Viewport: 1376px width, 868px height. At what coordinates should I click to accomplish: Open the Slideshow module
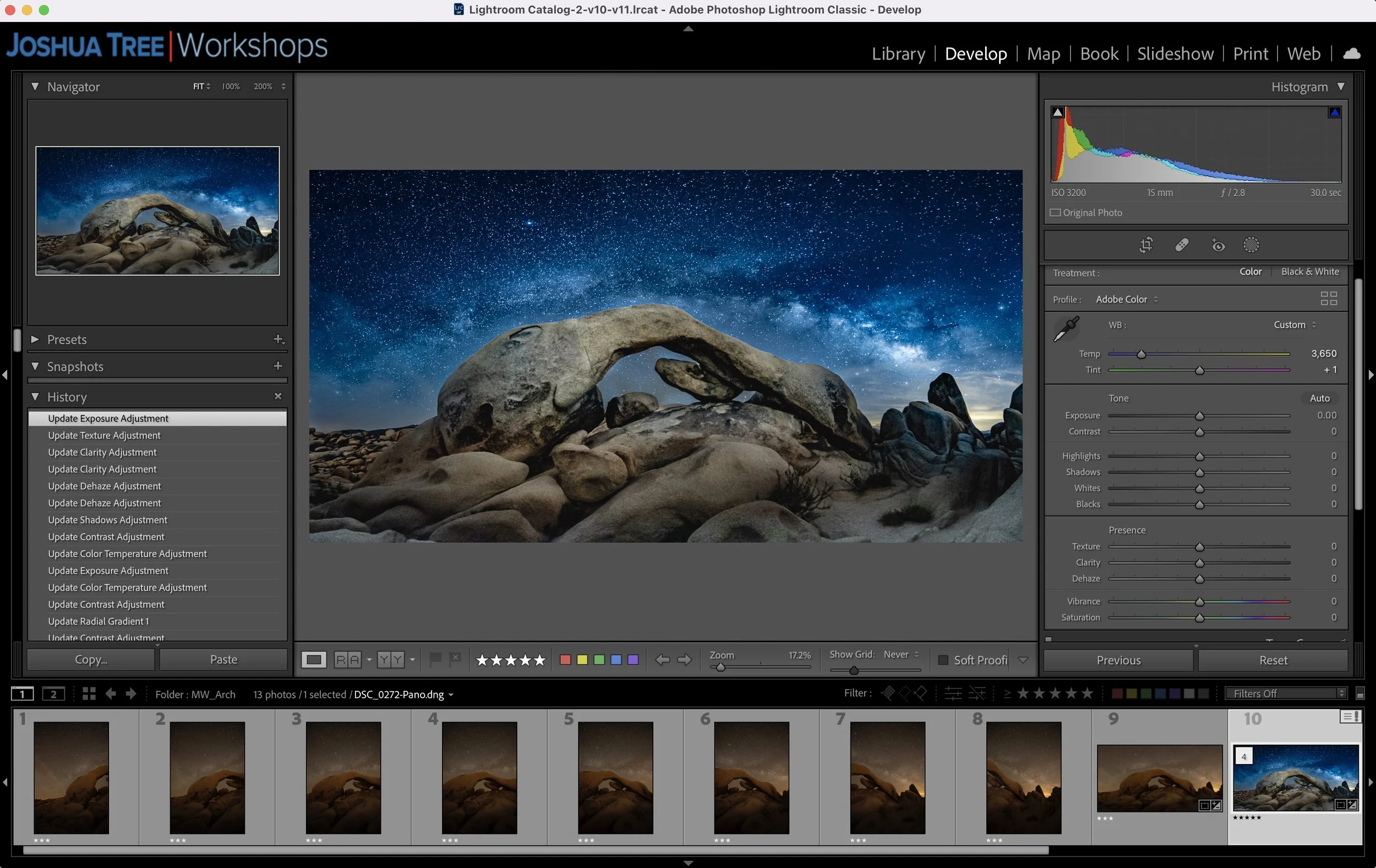[1175, 54]
